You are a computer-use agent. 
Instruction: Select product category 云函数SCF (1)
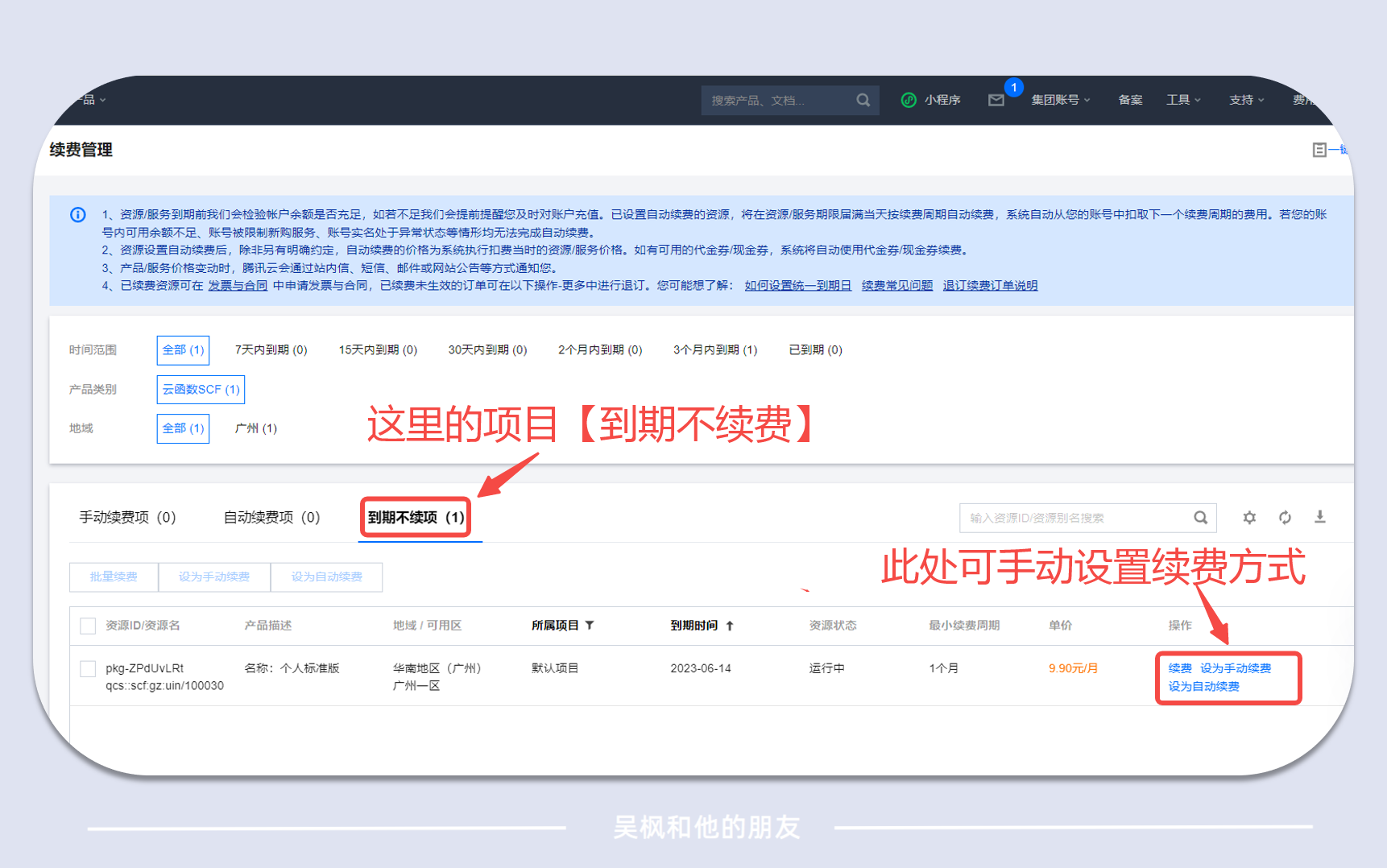pos(201,390)
